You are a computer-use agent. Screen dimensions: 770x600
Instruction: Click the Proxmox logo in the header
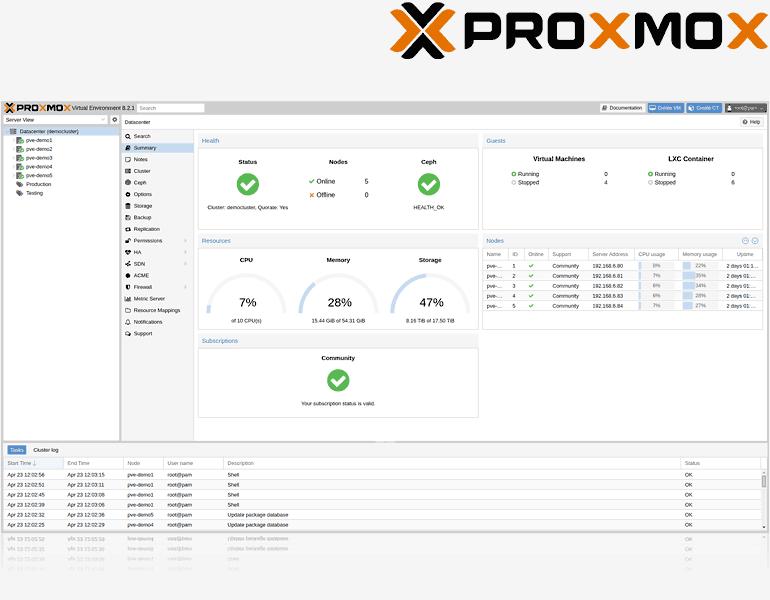click(37, 108)
